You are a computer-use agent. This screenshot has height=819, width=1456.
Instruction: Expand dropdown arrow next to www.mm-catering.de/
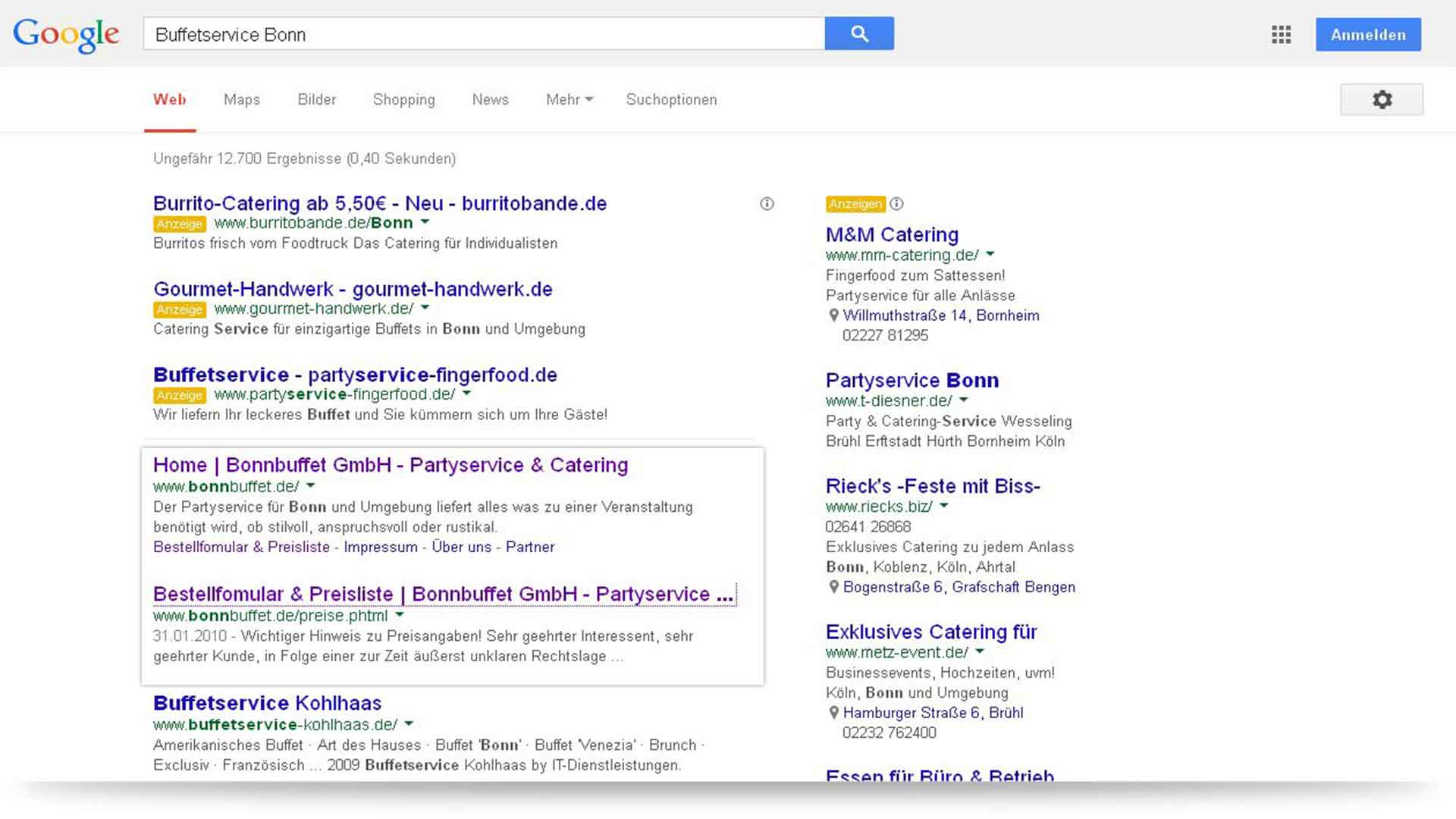tap(990, 255)
